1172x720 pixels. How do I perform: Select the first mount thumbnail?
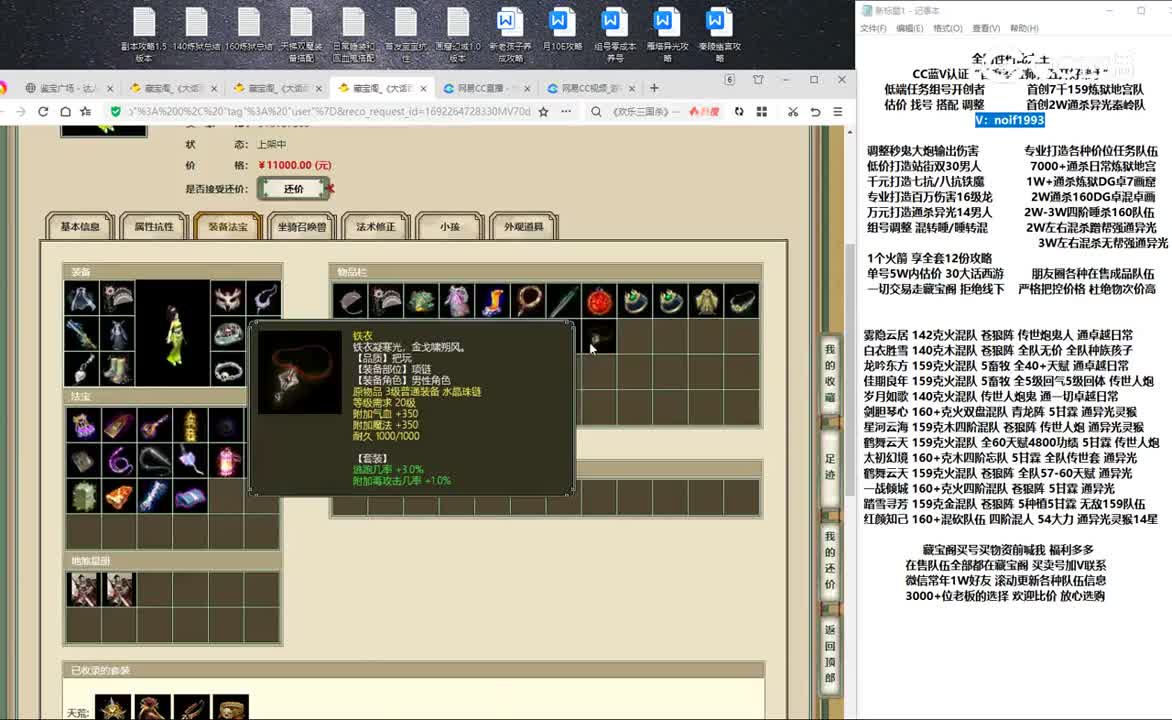click(83, 589)
